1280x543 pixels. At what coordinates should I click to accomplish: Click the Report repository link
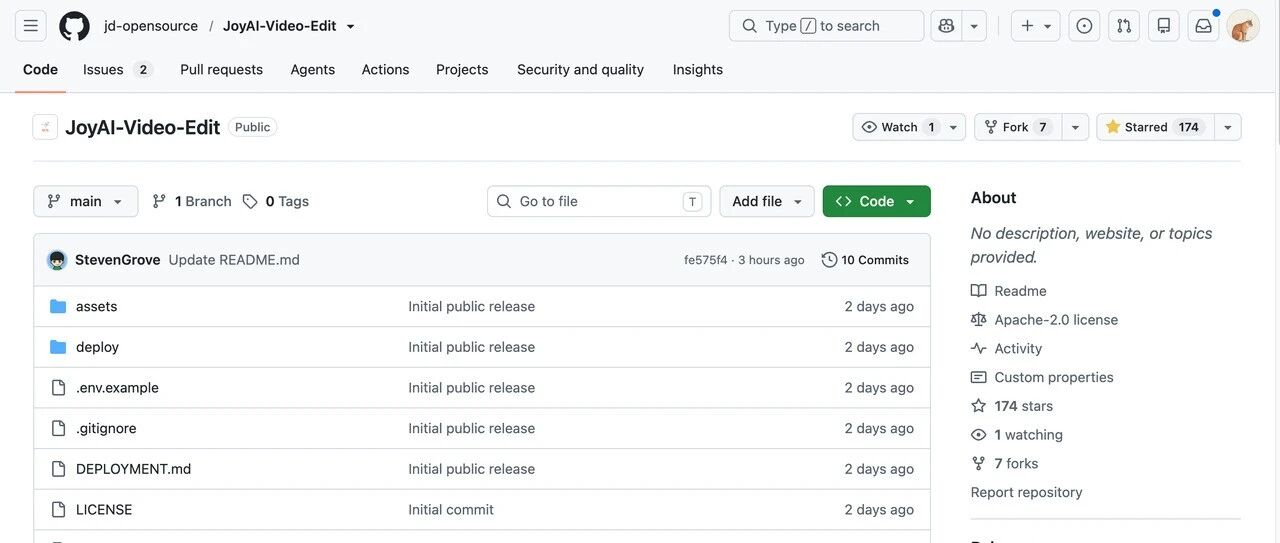tap(1027, 493)
